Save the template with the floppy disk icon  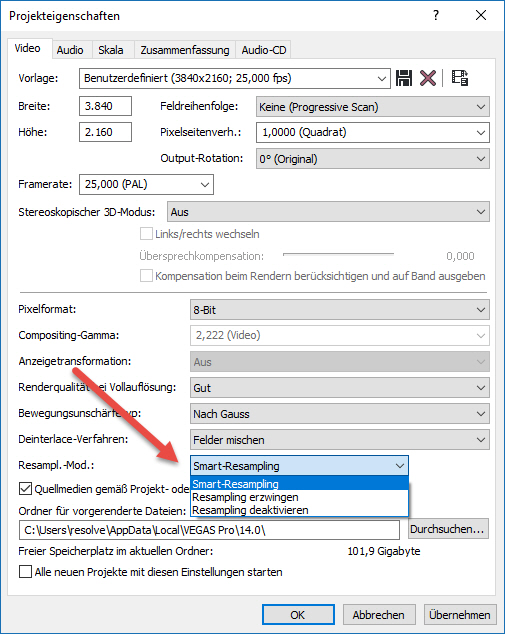tap(404, 78)
